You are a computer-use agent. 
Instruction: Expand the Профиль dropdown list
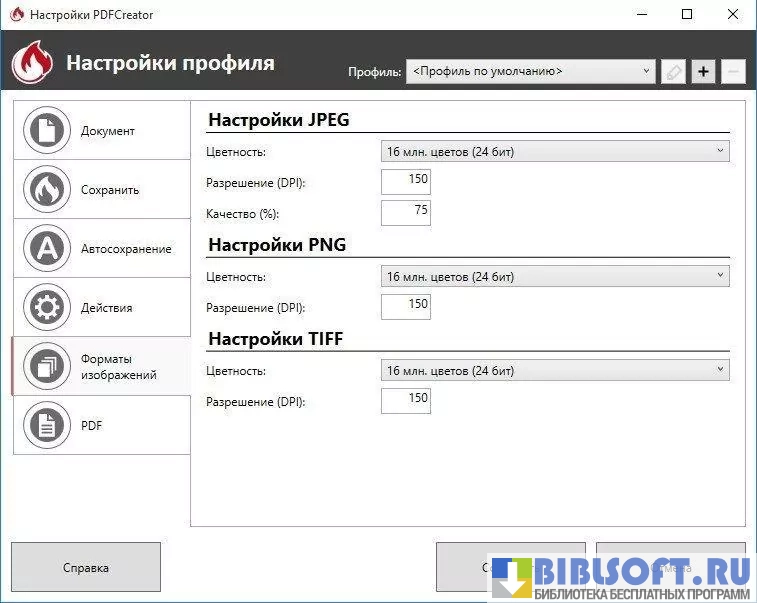coord(530,72)
